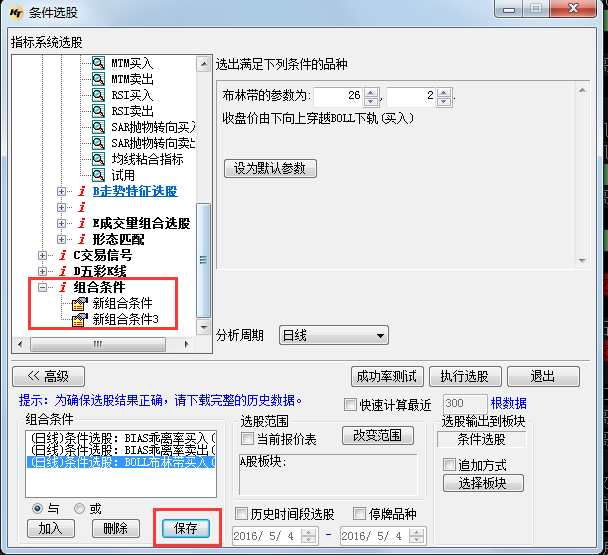Select the BOLL布林带买入 condition in list
The image size is (608, 555).
pos(122,463)
